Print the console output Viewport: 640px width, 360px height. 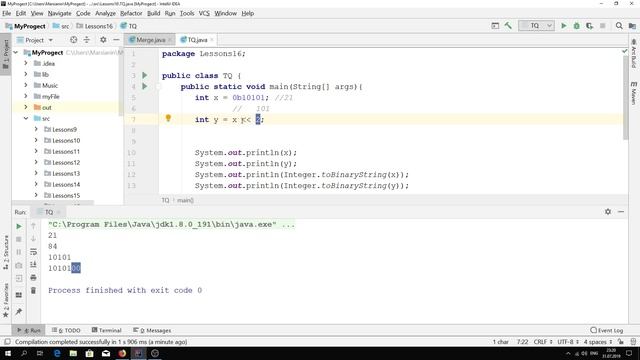[33, 278]
